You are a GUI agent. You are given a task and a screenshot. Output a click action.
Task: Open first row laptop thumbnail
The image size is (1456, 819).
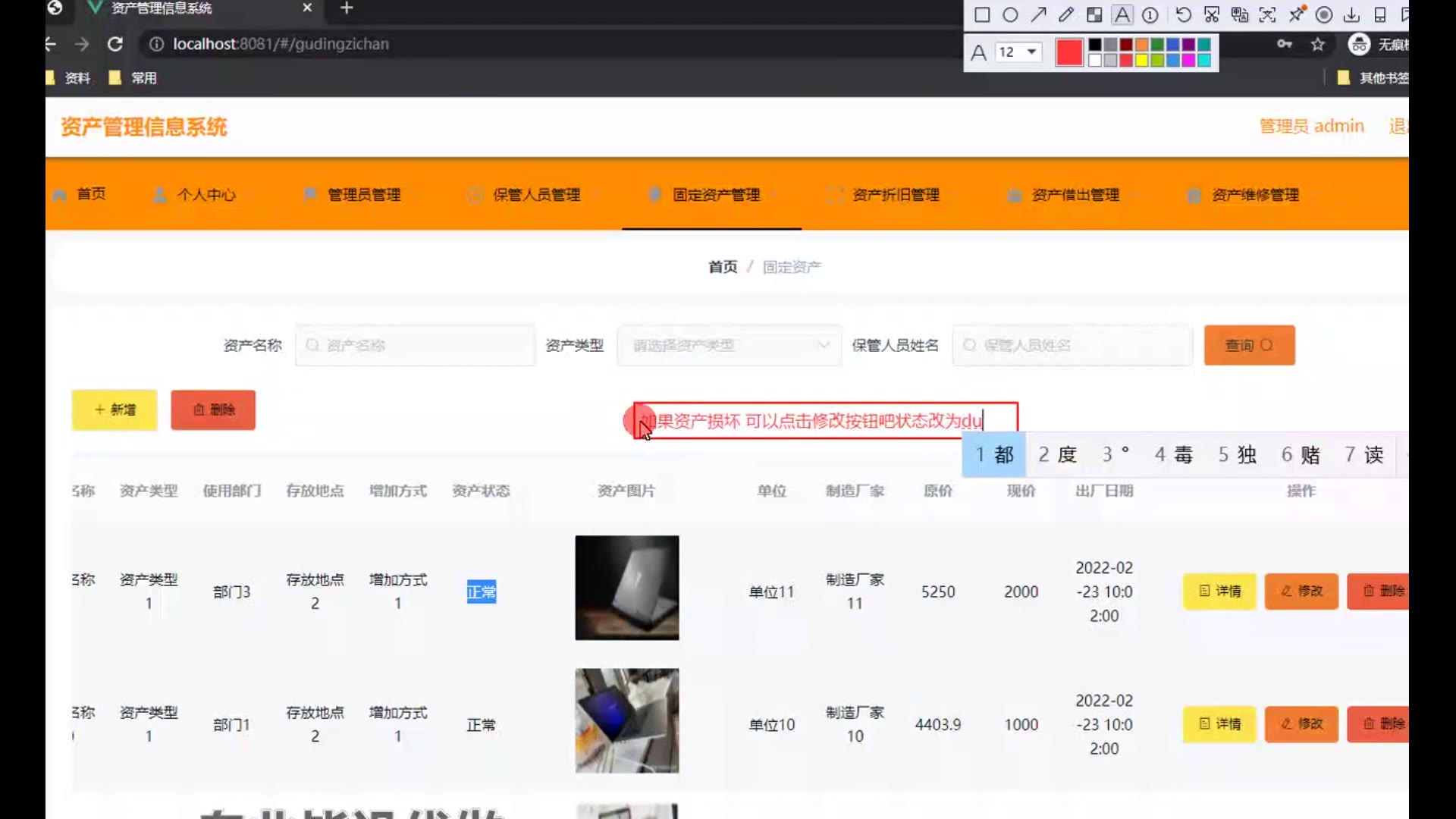pos(626,588)
